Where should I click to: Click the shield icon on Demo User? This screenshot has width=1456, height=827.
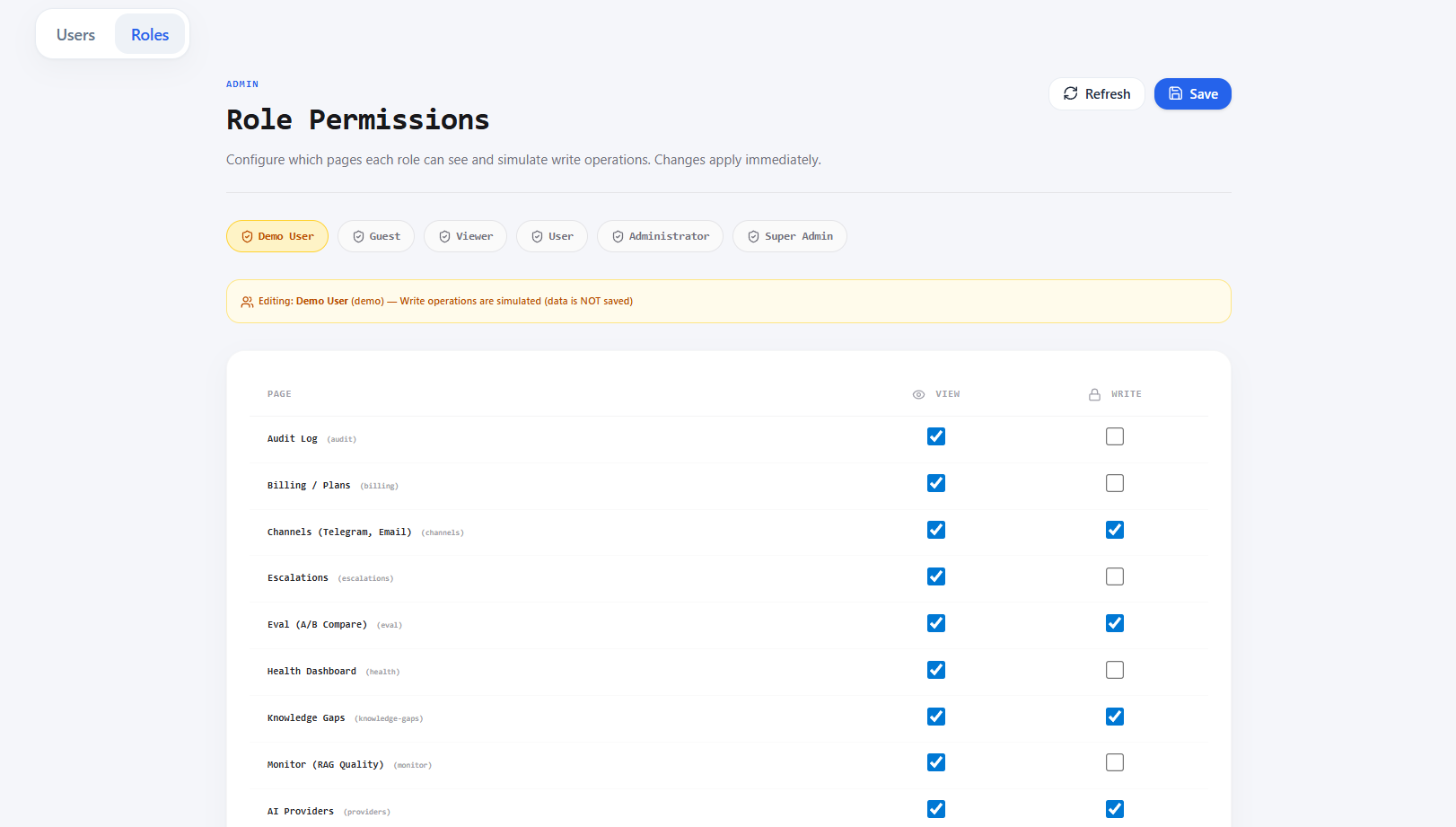[247, 237]
